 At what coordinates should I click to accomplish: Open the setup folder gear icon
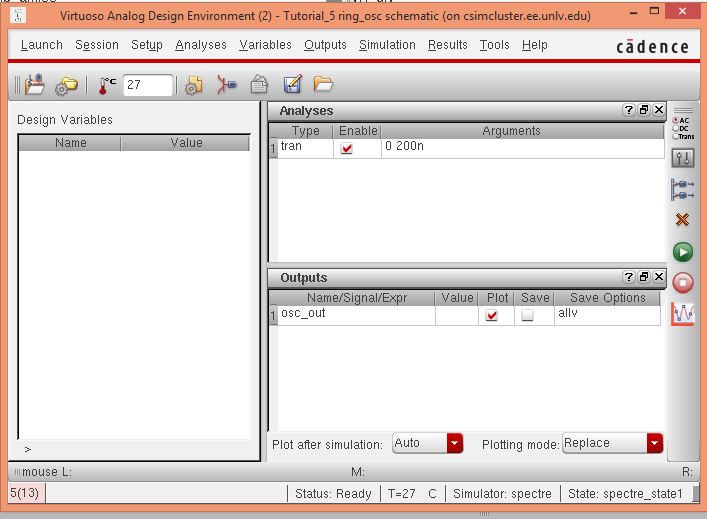tap(66, 85)
